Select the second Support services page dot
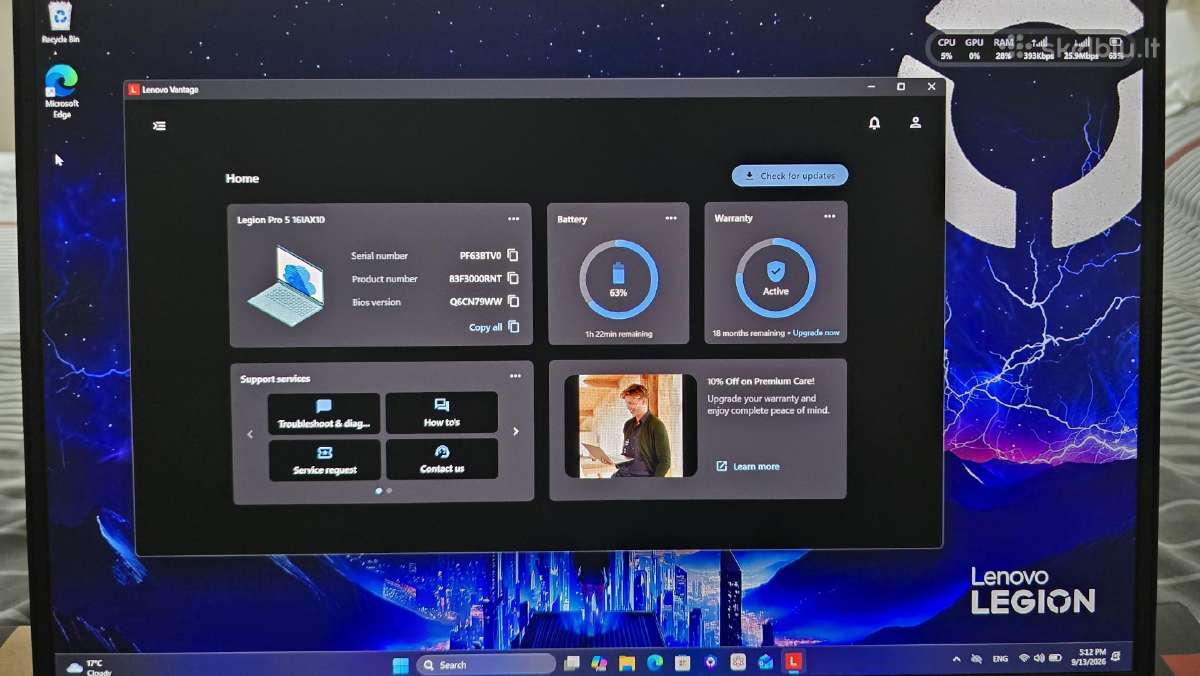 point(389,491)
